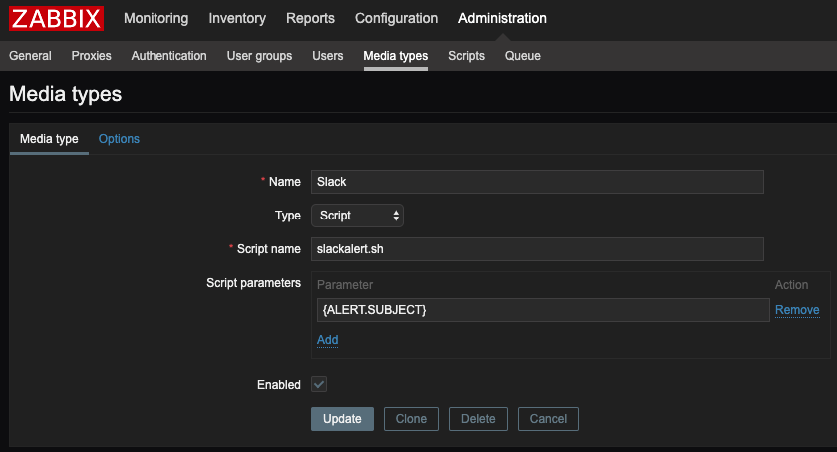Click the Media types page heading
The height and width of the screenshot is (452, 837).
66,94
